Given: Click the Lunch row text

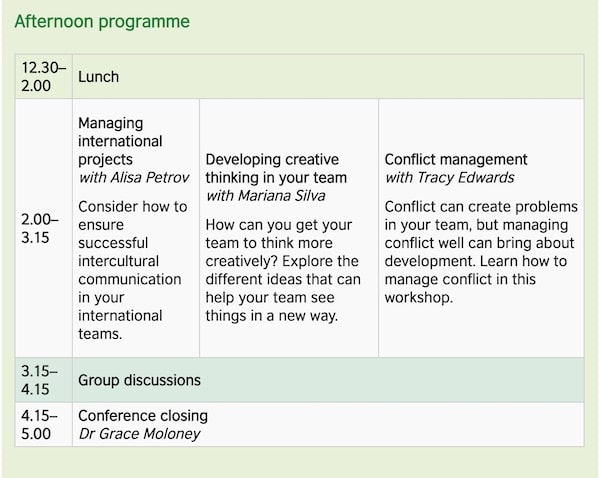Looking at the screenshot, I should 98,77.
